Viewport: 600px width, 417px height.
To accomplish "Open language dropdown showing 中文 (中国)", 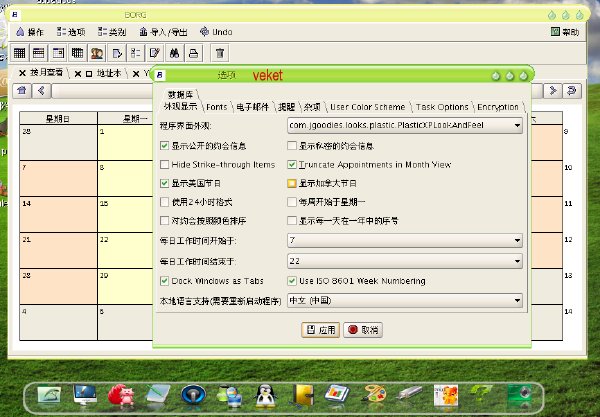I will point(404,300).
